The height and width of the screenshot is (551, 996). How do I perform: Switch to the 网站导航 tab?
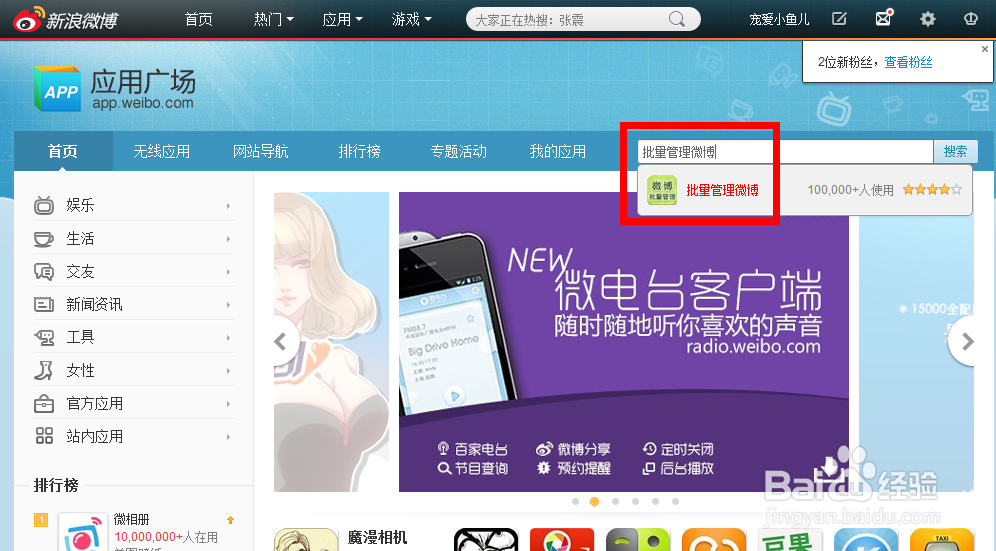coord(260,151)
